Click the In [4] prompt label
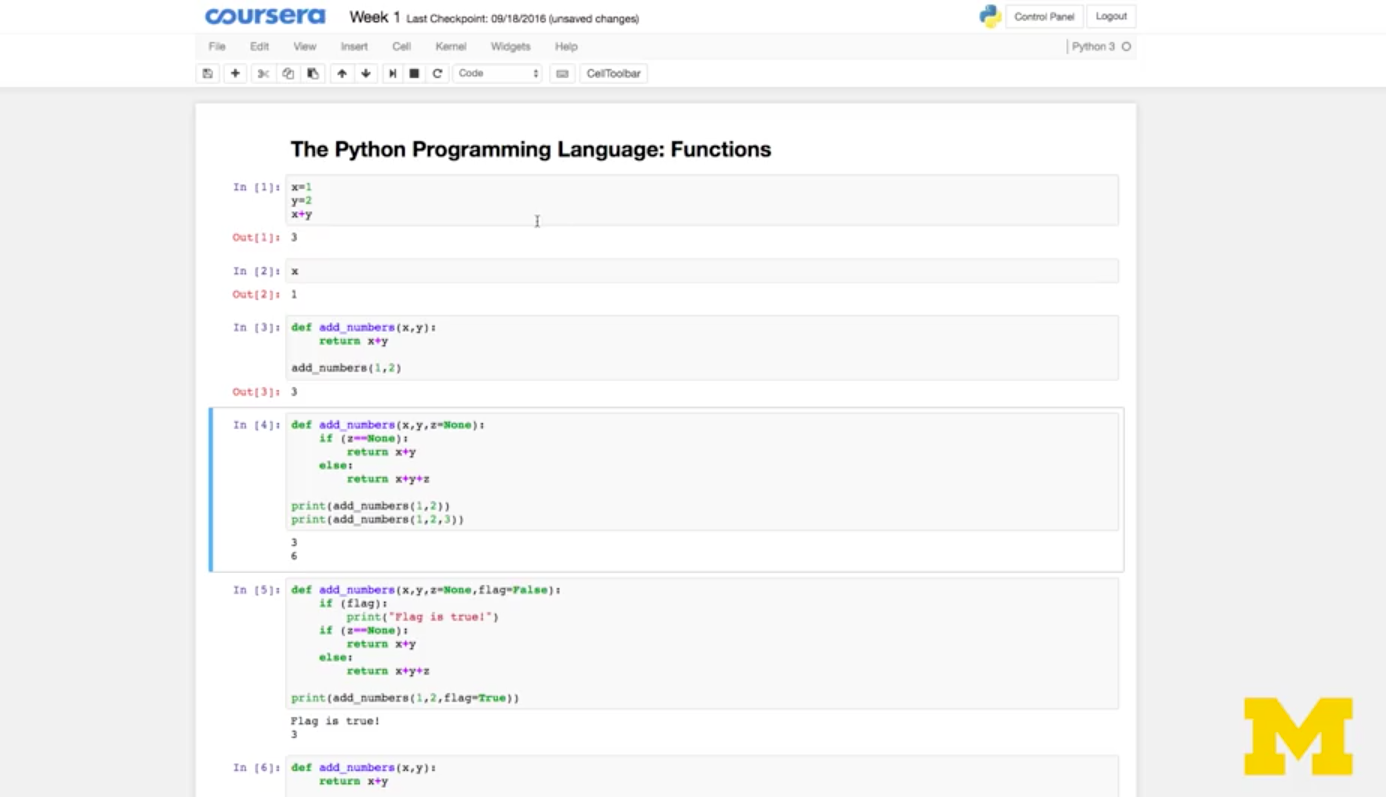1386x797 pixels. pyautogui.click(x=256, y=425)
